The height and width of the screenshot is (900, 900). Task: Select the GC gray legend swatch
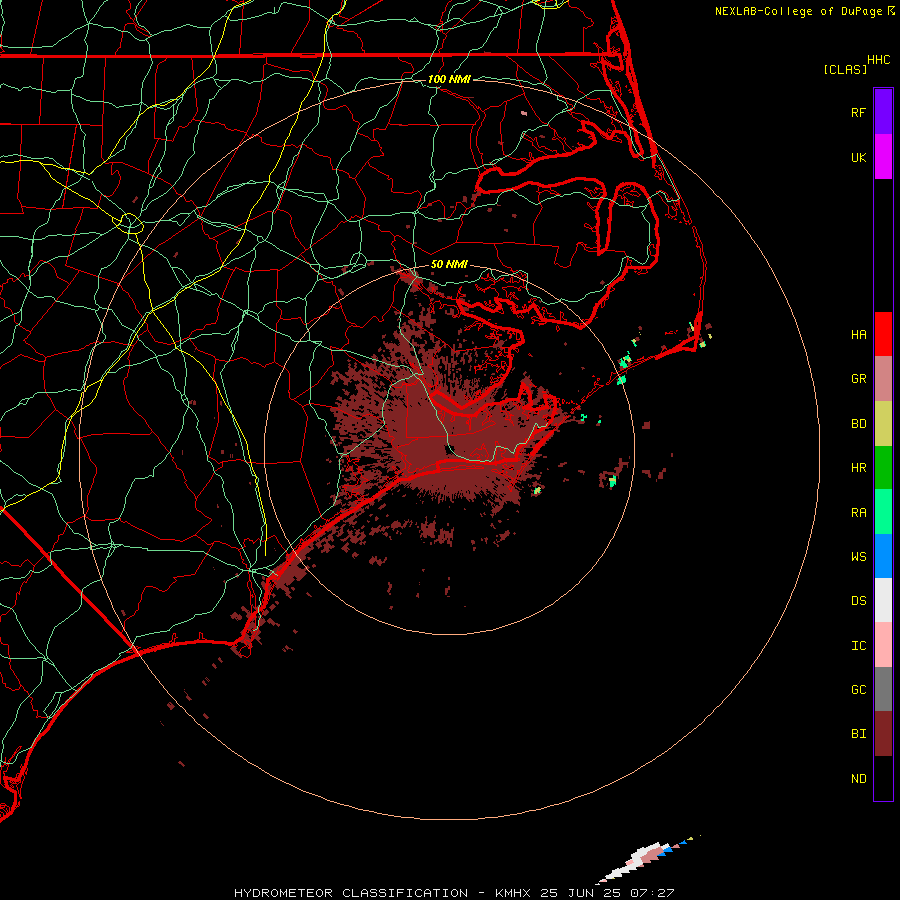883,689
